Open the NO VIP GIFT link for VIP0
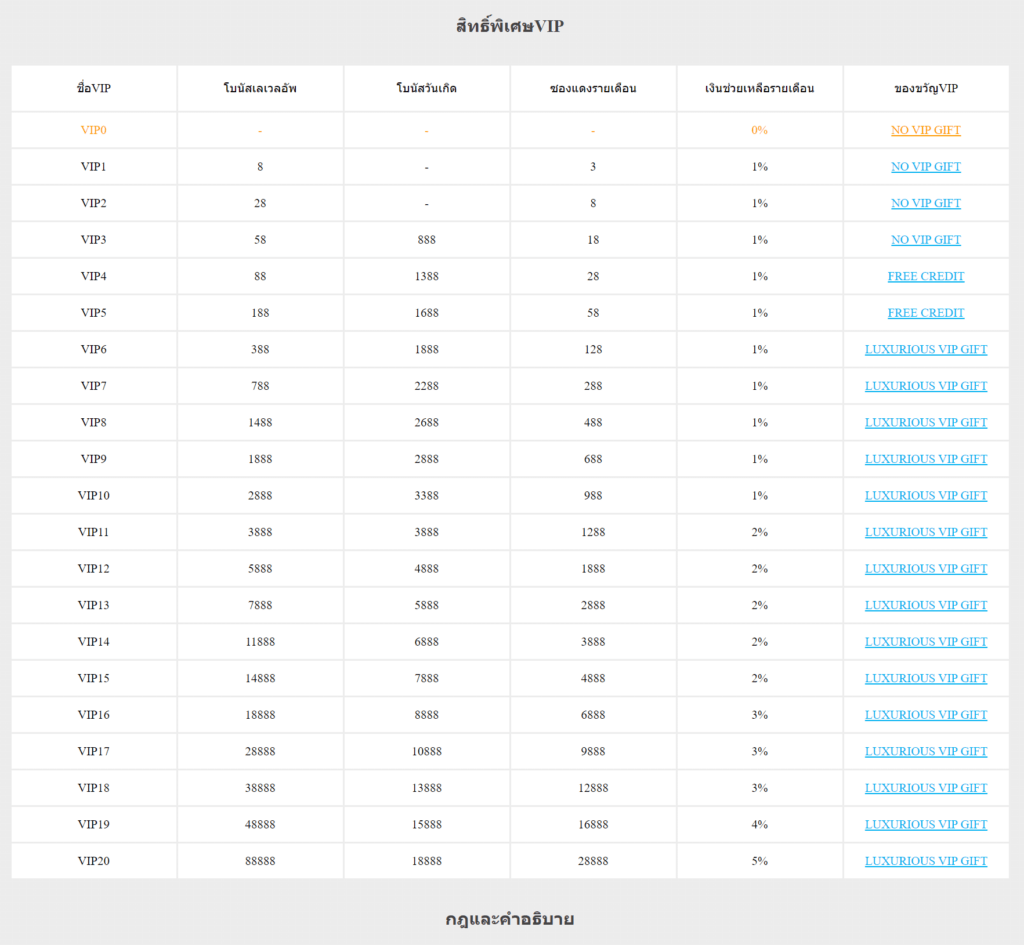This screenshot has height=945, width=1024. pyautogui.click(x=925, y=130)
